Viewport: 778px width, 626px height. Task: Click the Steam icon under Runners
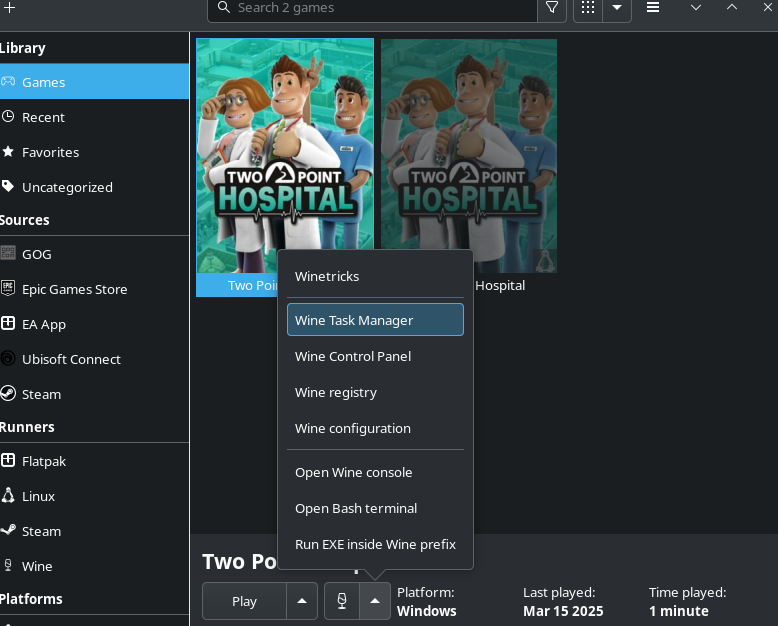(x=8, y=530)
